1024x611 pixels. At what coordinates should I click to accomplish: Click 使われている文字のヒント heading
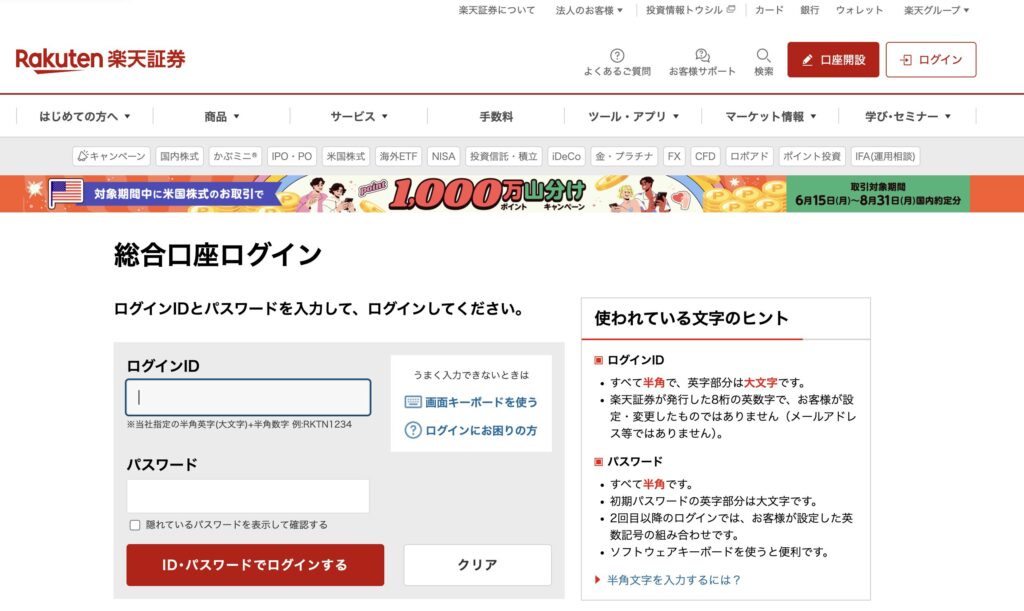coord(691,318)
